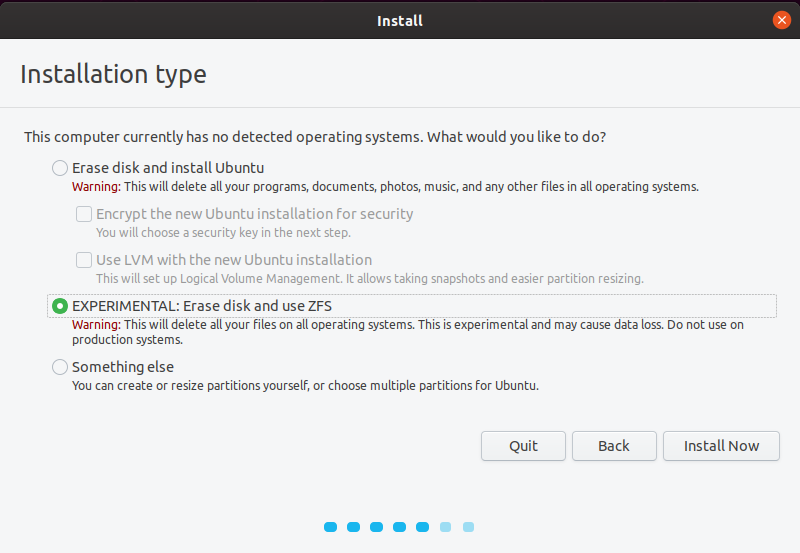Enable encrypting the new Ubuntu installation

coord(85,214)
